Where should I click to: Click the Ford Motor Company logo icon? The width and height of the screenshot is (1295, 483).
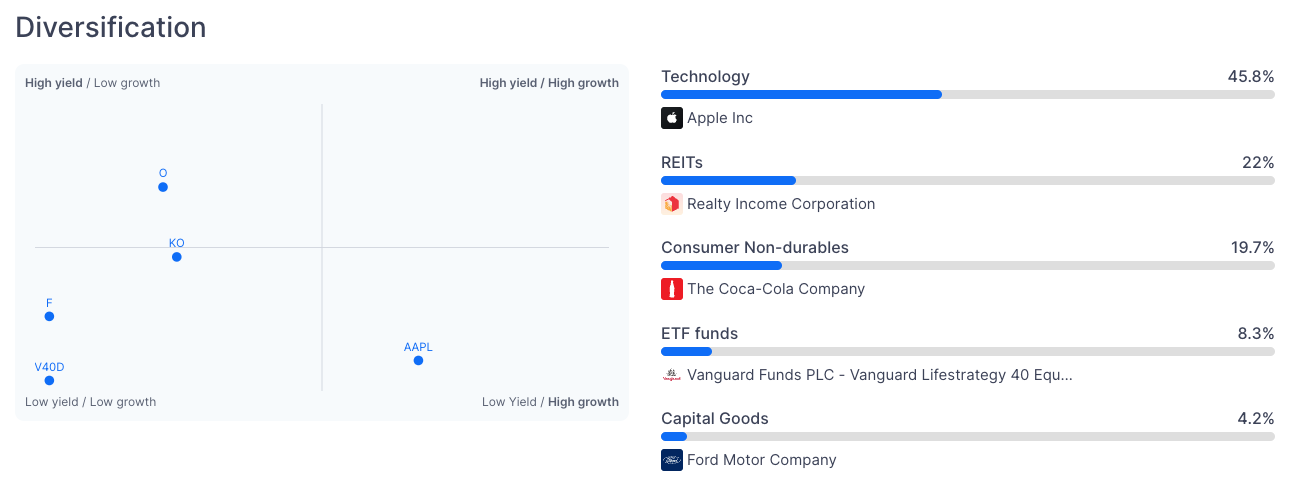pyautogui.click(x=671, y=460)
